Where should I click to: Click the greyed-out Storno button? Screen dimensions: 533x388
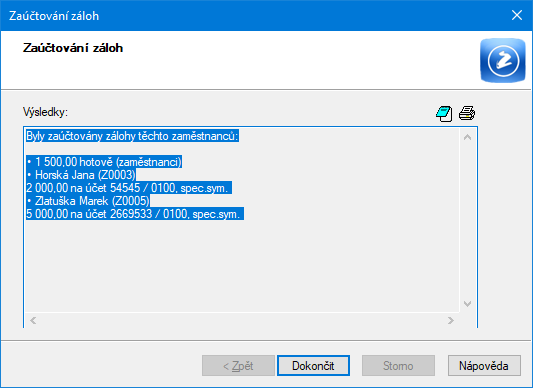[x=398, y=366]
